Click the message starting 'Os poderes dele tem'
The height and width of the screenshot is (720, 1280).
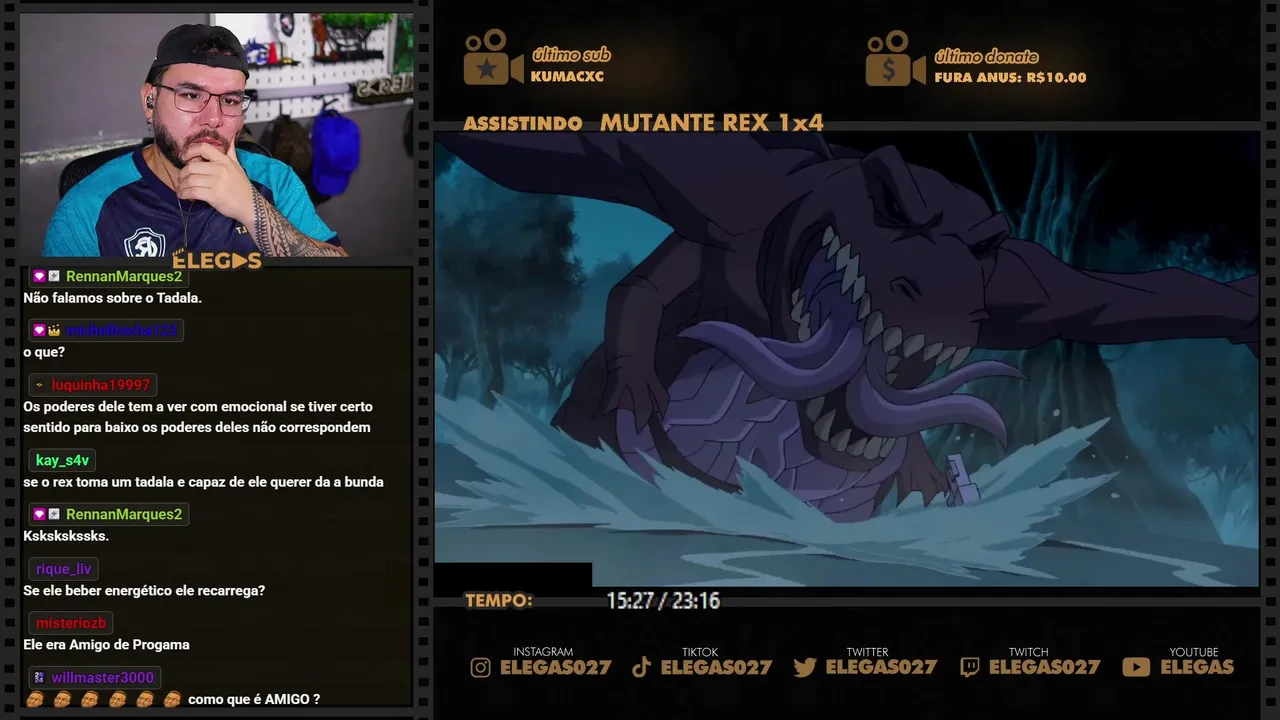pos(198,417)
